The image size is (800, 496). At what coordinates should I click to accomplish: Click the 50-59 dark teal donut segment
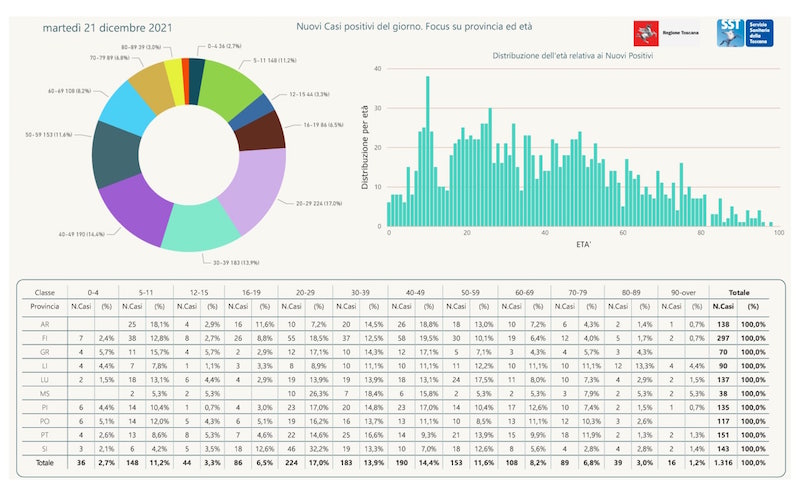tap(114, 153)
